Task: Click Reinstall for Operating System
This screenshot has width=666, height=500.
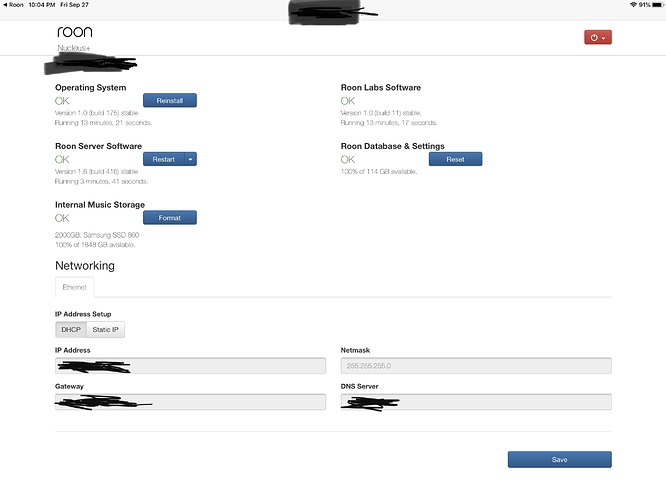Action: coord(169,101)
